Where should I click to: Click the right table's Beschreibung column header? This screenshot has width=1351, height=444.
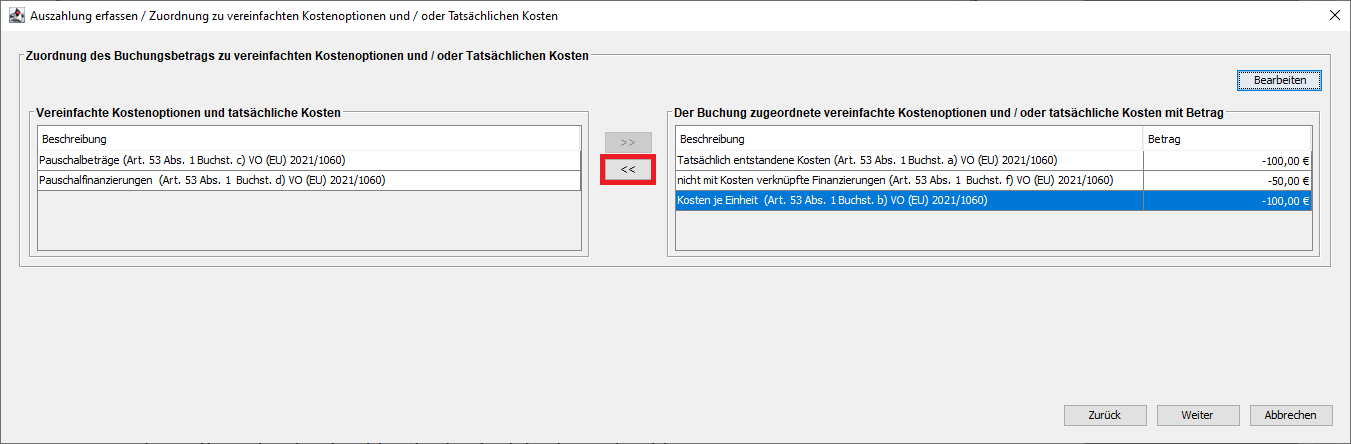point(908,139)
